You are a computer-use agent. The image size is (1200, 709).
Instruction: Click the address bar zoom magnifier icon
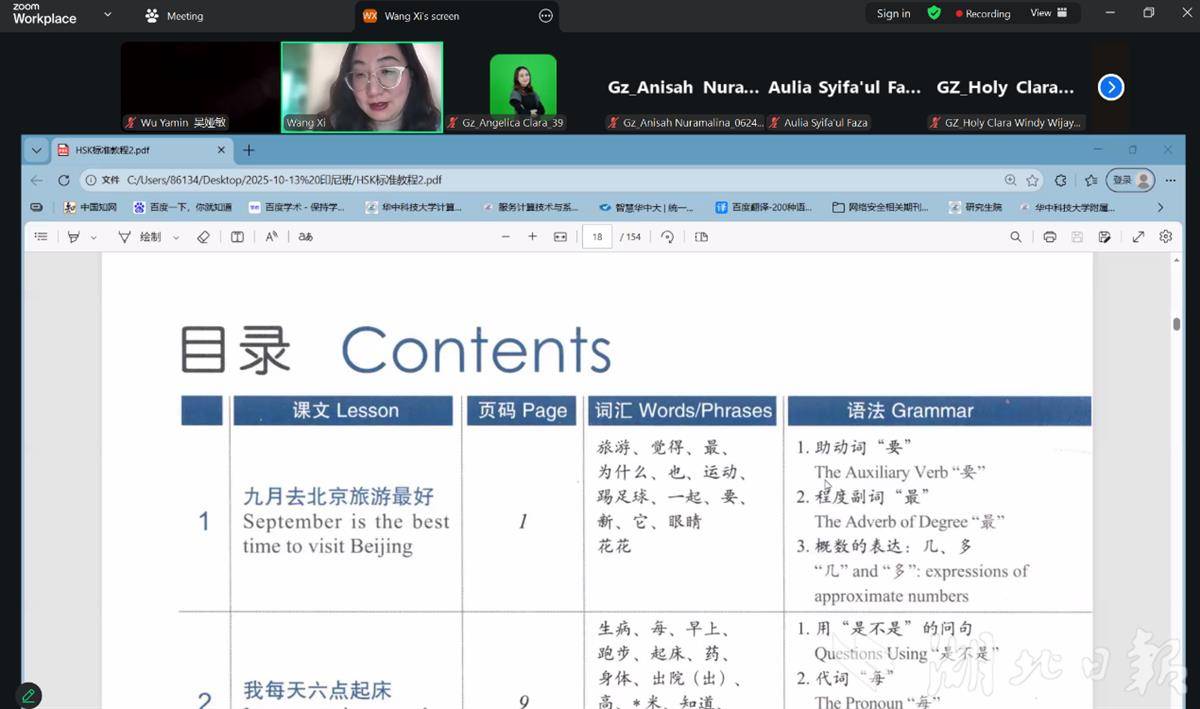pyautogui.click(x=1010, y=180)
